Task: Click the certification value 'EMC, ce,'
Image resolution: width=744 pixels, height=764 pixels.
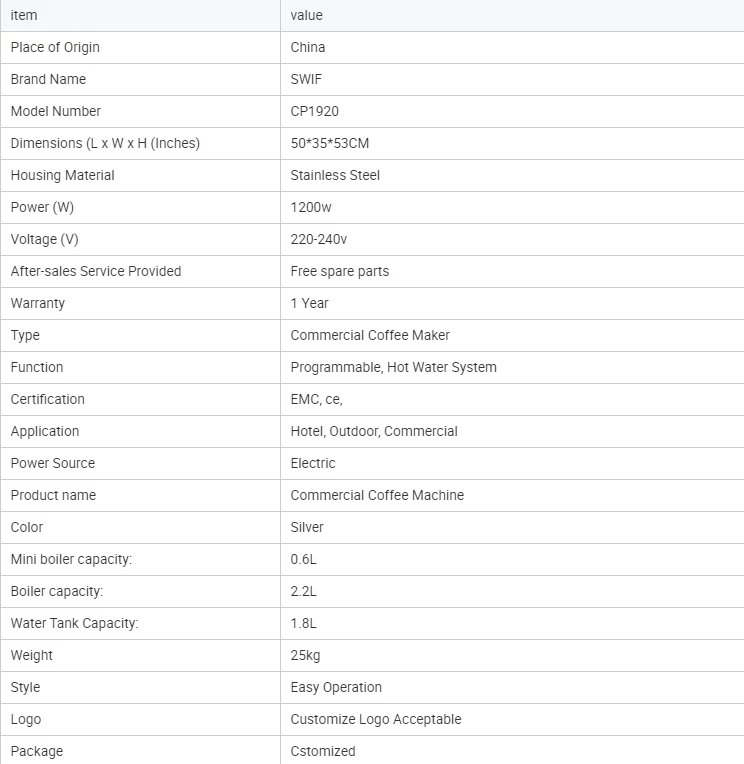Action: click(316, 399)
